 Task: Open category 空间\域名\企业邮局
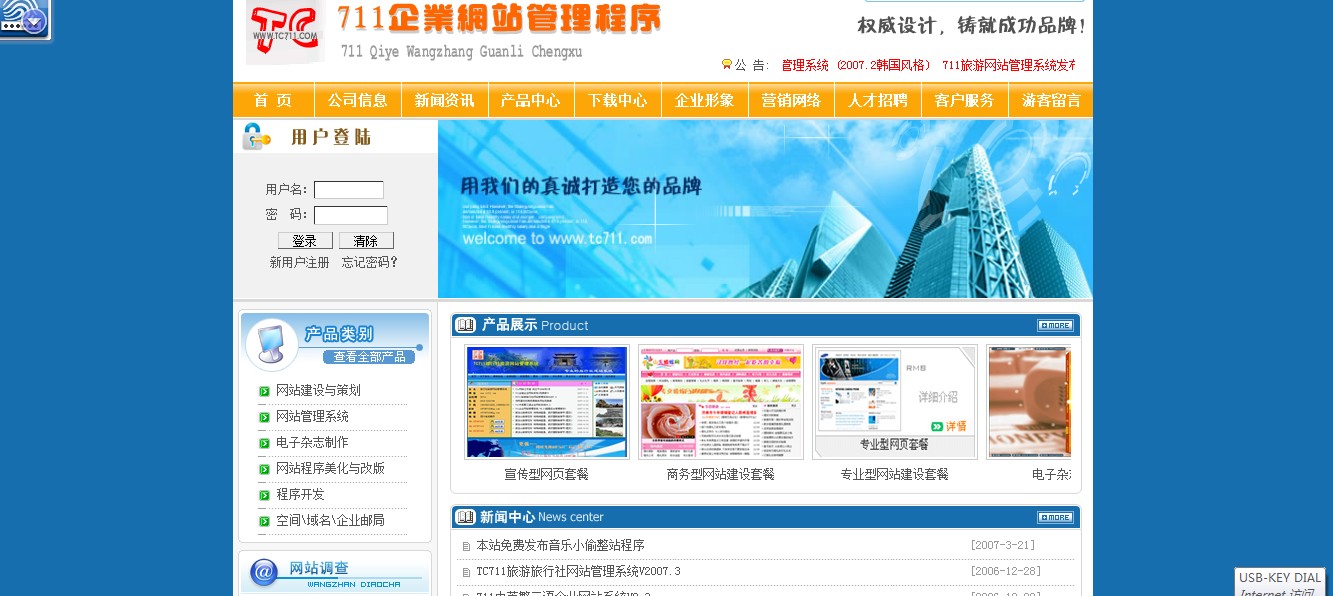point(330,521)
